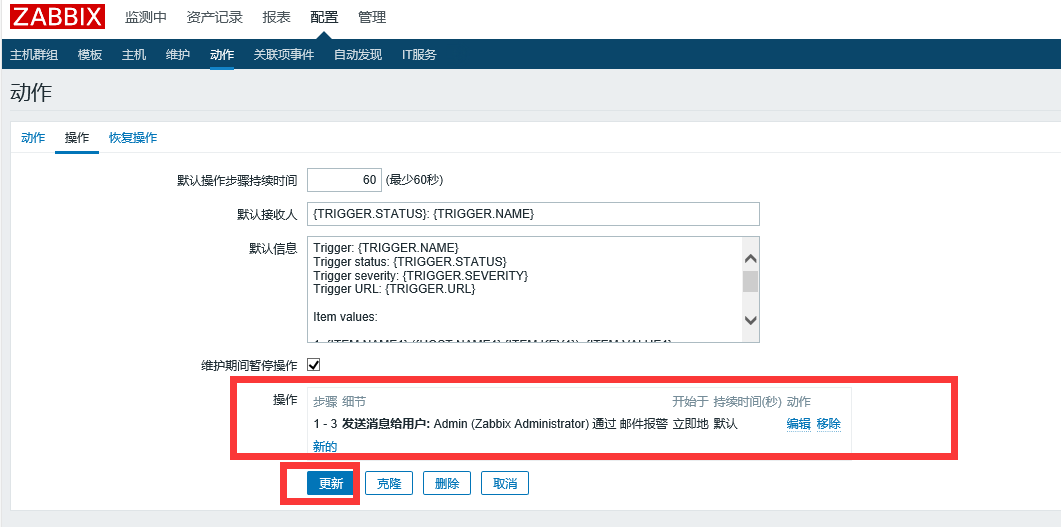Click inside the 默认信息 message textarea
Image resolution: width=1061 pixels, height=527 pixels.
(x=524, y=289)
